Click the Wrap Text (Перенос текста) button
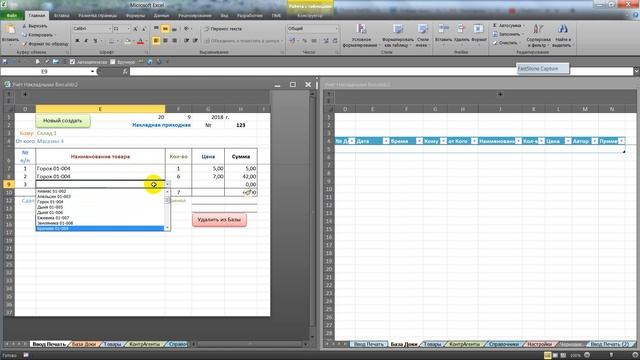 223,29
